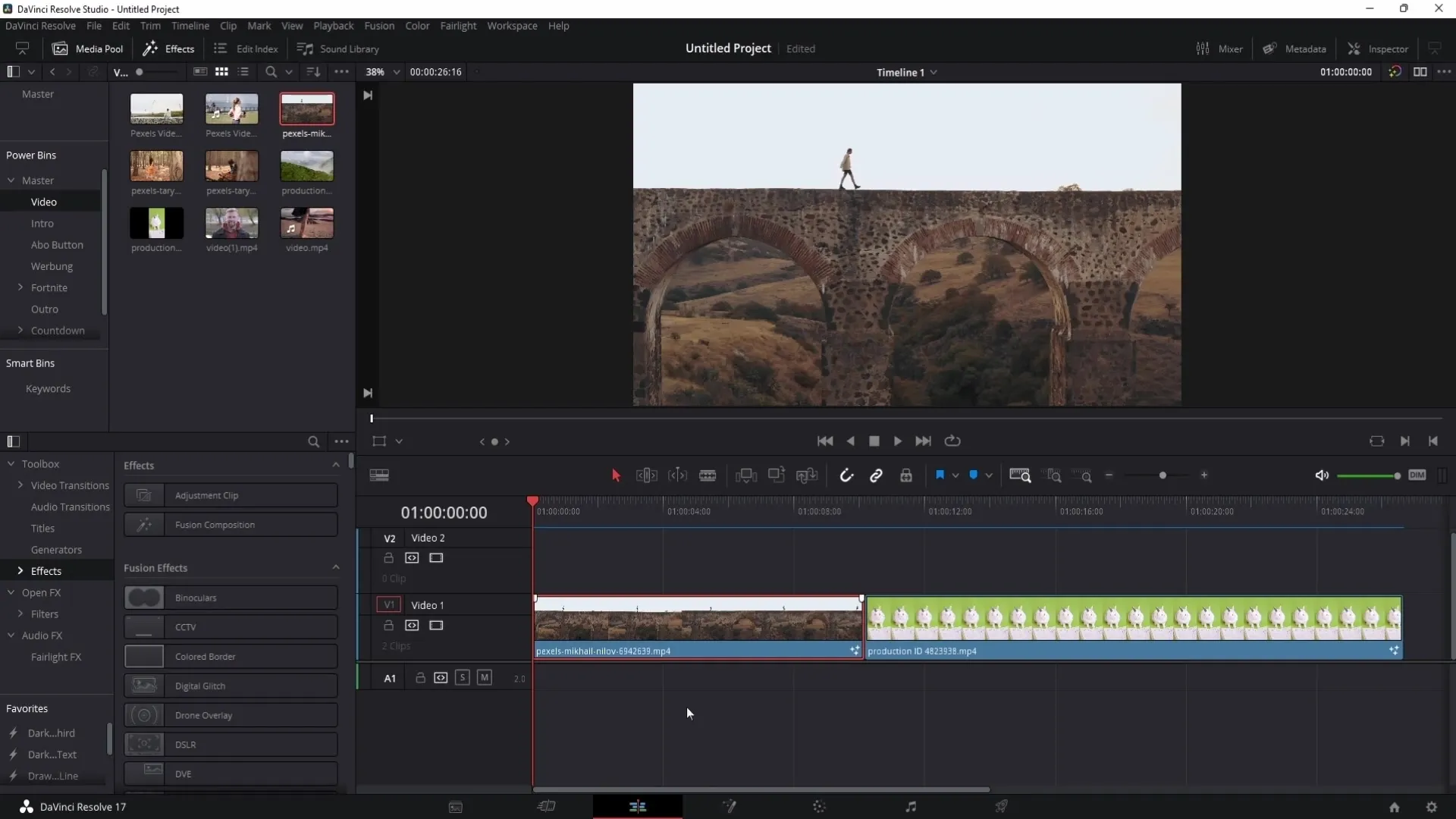Toggle Video 1 track lock icon
The image size is (1456, 819).
pos(388,625)
